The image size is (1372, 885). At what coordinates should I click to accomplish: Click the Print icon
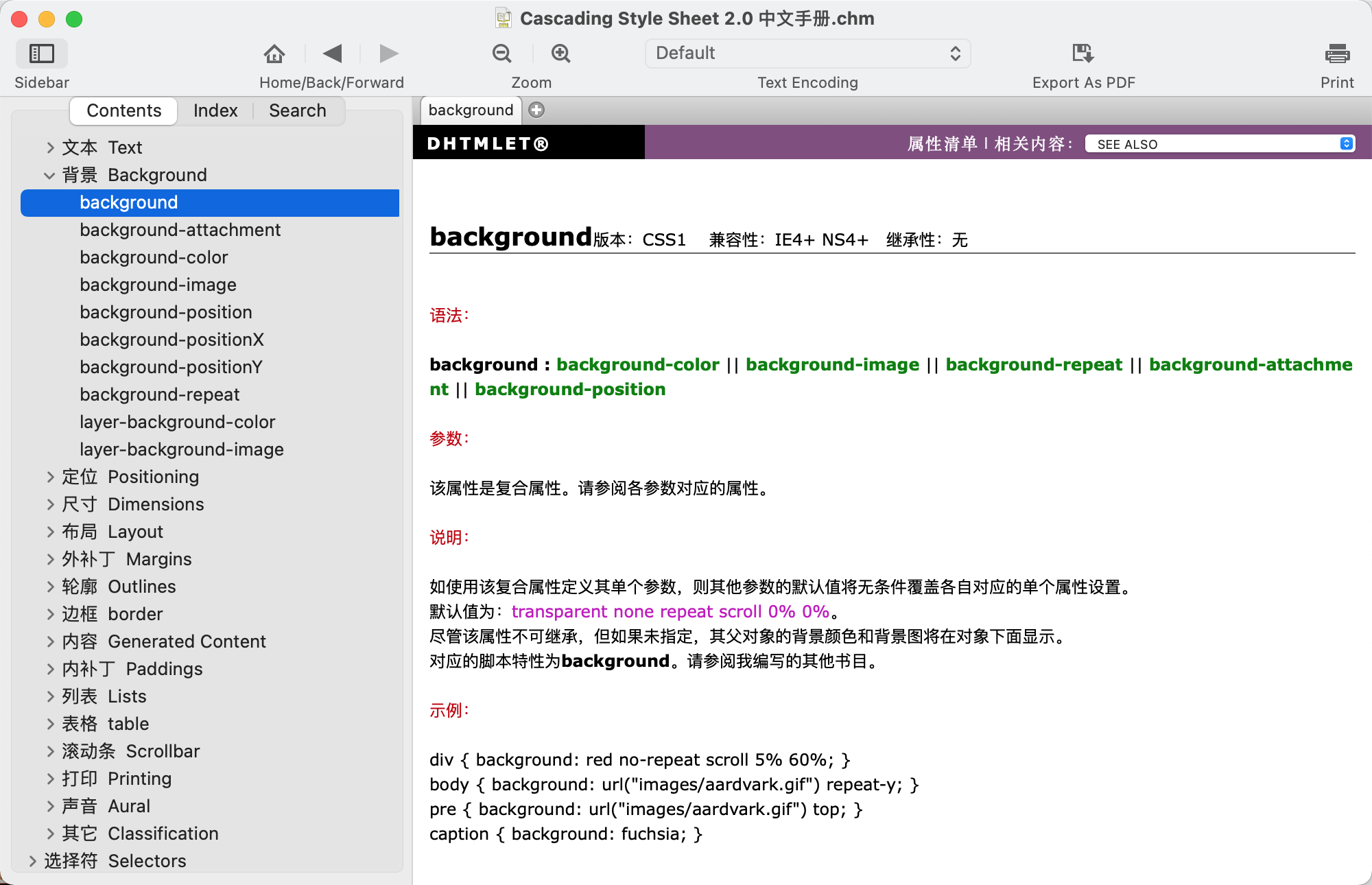click(1335, 53)
